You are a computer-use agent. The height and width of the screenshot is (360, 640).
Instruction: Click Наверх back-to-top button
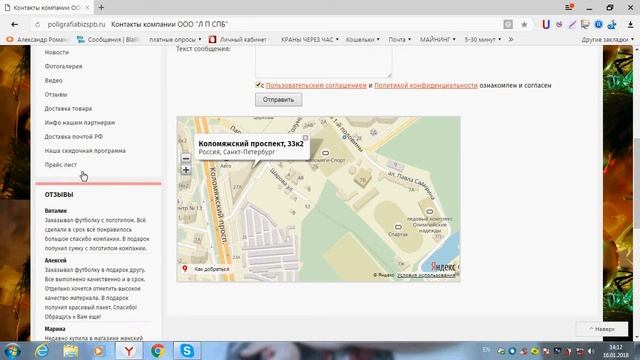(602, 329)
